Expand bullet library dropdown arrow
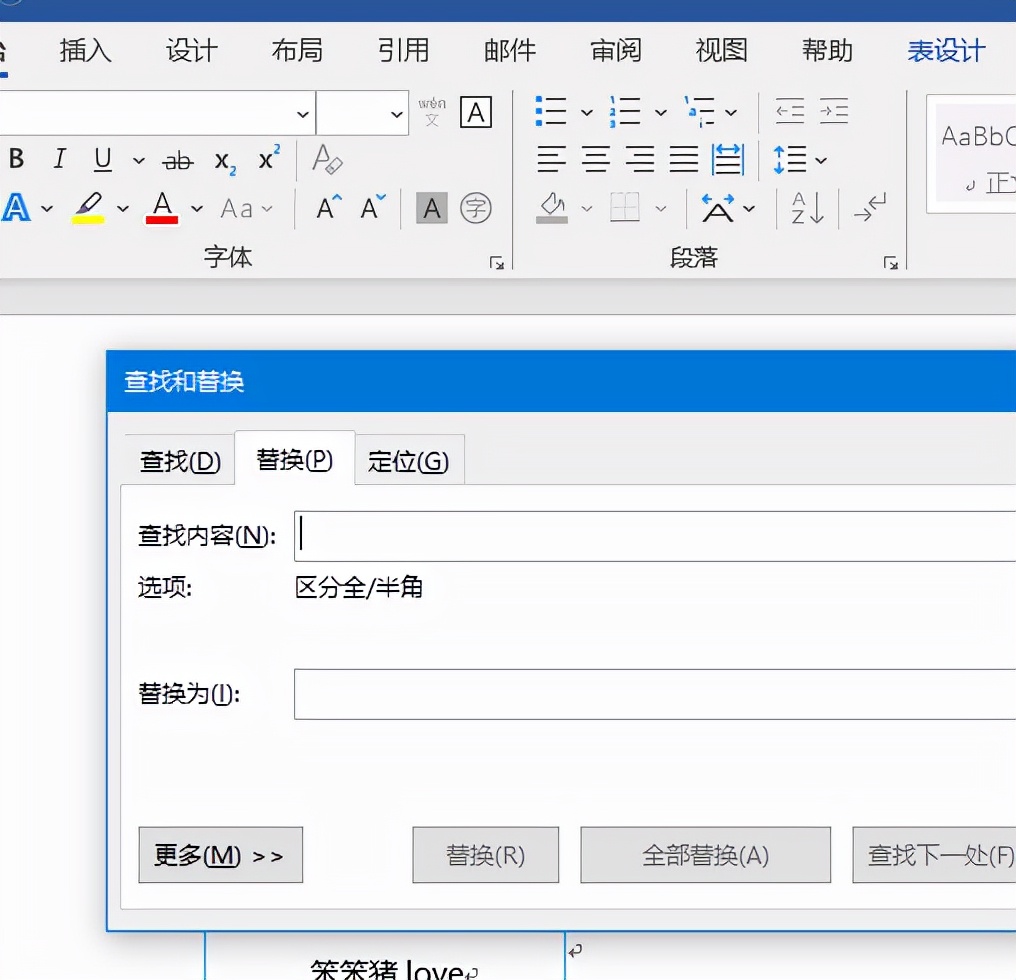 point(586,113)
